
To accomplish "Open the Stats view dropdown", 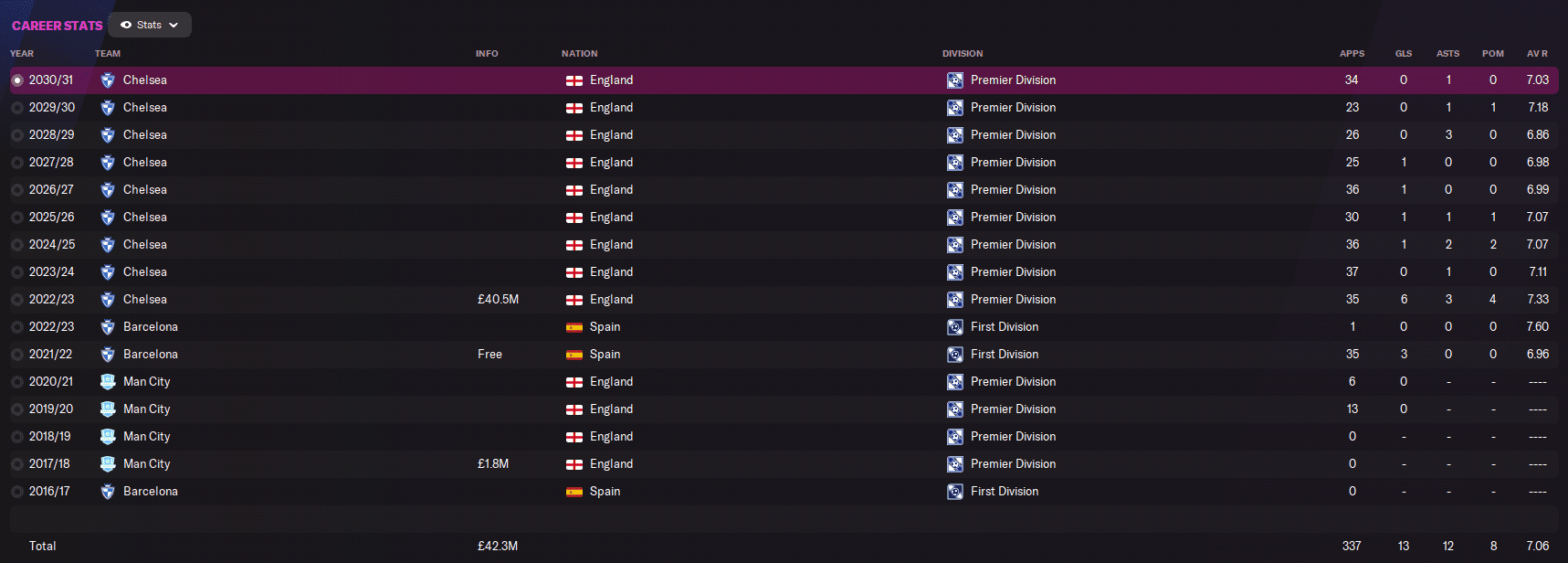I will pos(150,25).
